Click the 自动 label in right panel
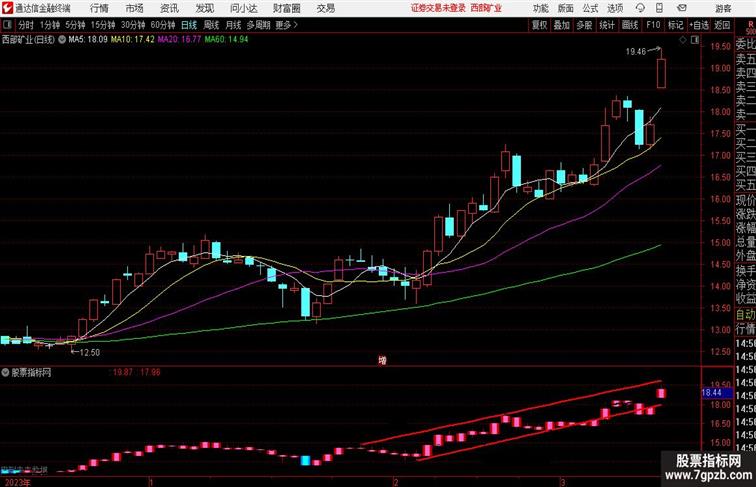The height and width of the screenshot is (487, 756). [745, 315]
